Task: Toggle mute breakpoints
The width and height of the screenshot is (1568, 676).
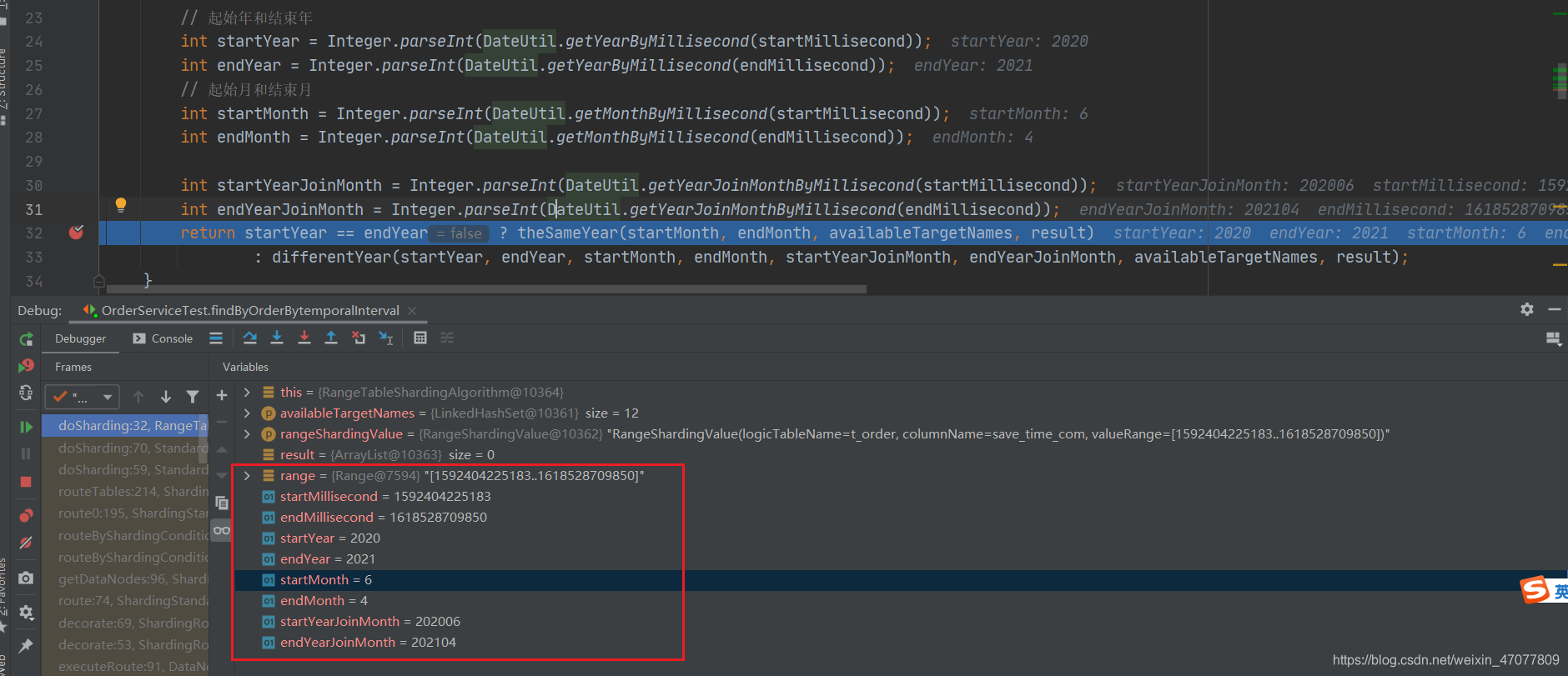Action: [26, 543]
